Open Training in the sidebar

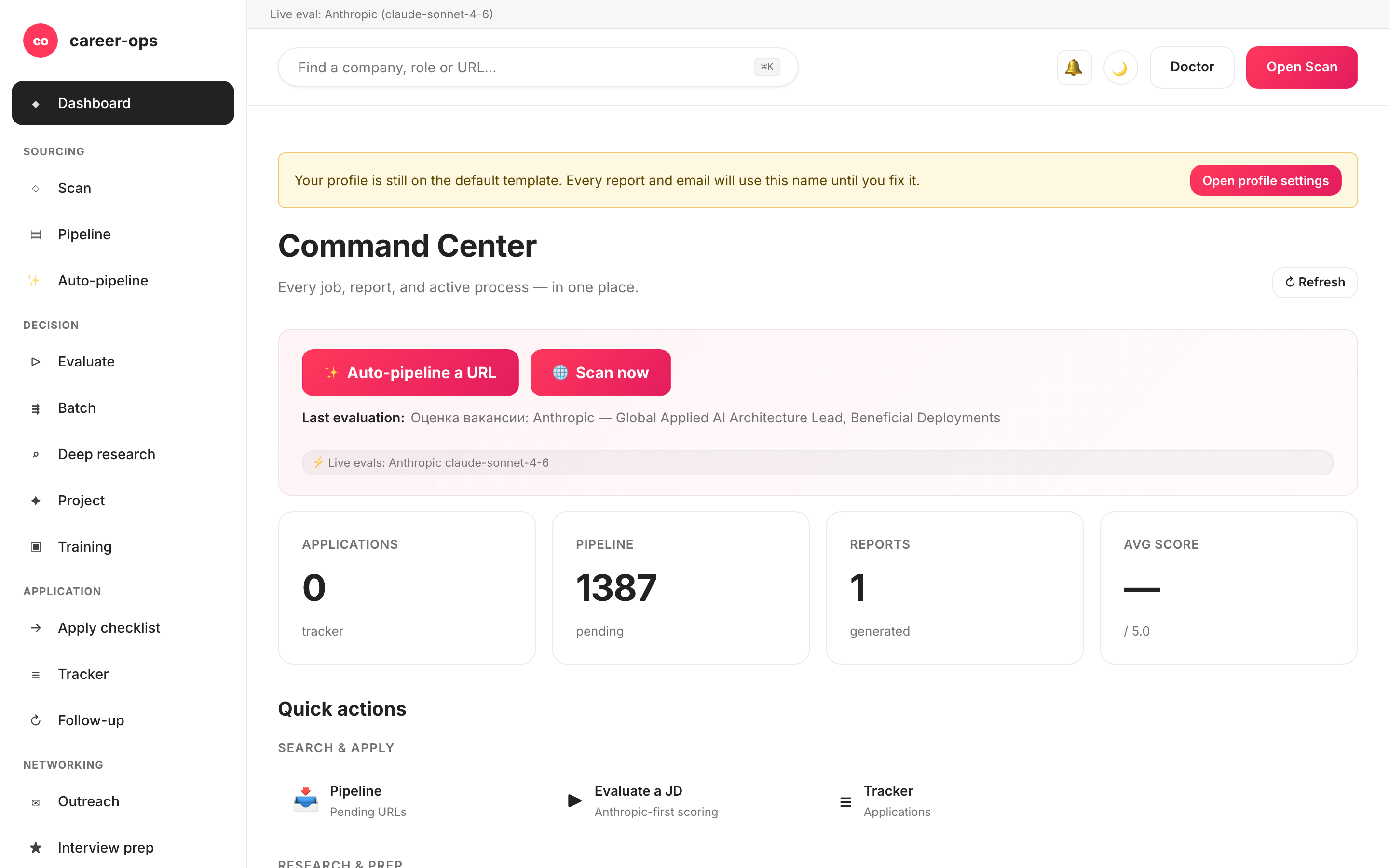pyautogui.click(x=123, y=547)
